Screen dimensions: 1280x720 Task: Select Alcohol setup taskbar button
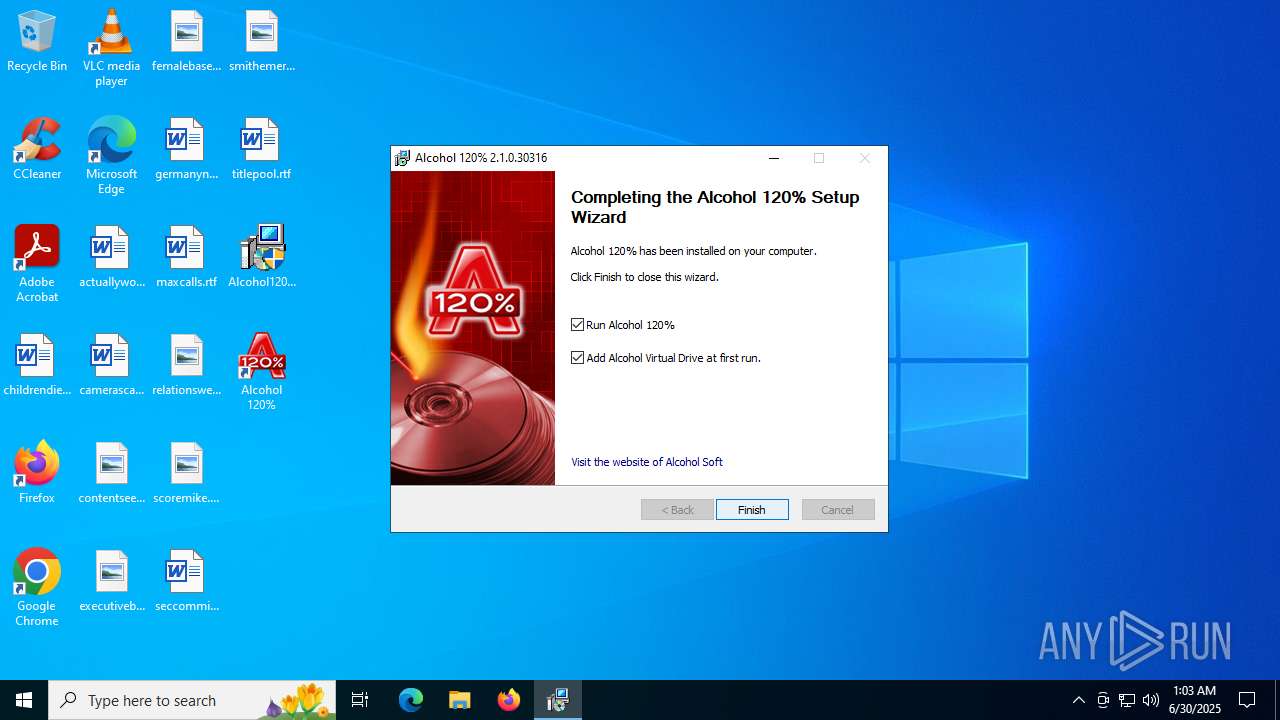pyautogui.click(x=558, y=700)
